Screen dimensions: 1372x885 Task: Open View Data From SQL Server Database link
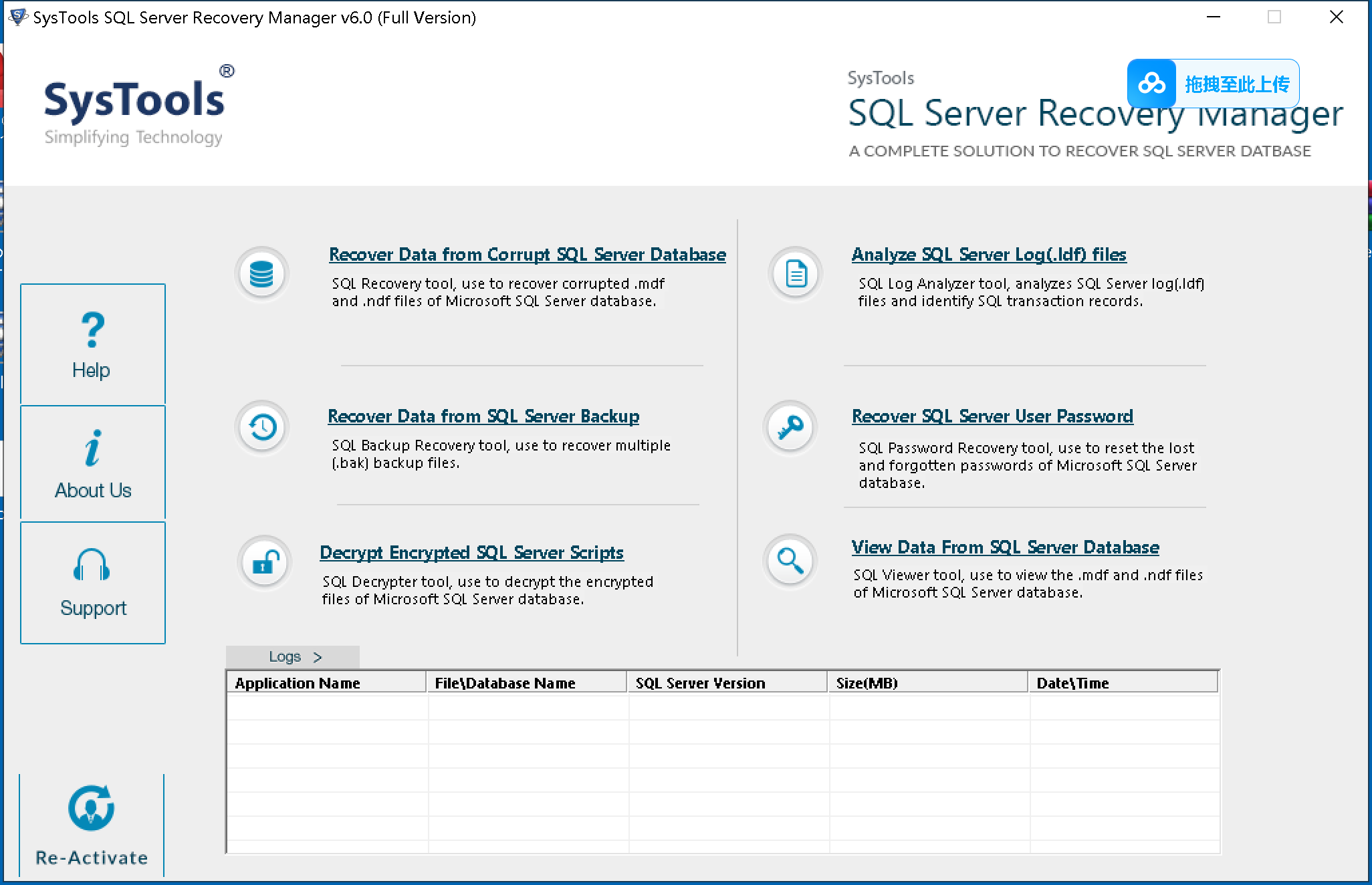[x=1005, y=547]
